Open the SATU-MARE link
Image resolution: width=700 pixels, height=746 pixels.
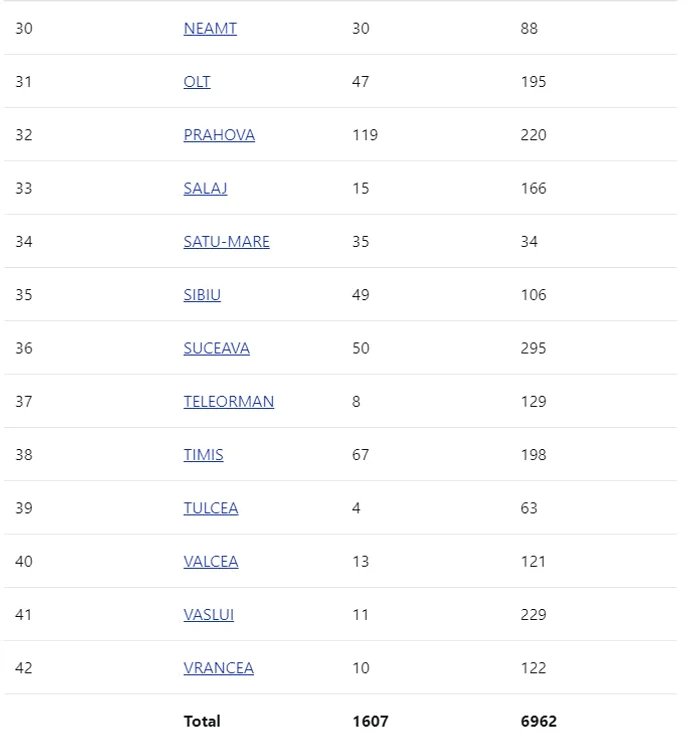[x=226, y=241]
